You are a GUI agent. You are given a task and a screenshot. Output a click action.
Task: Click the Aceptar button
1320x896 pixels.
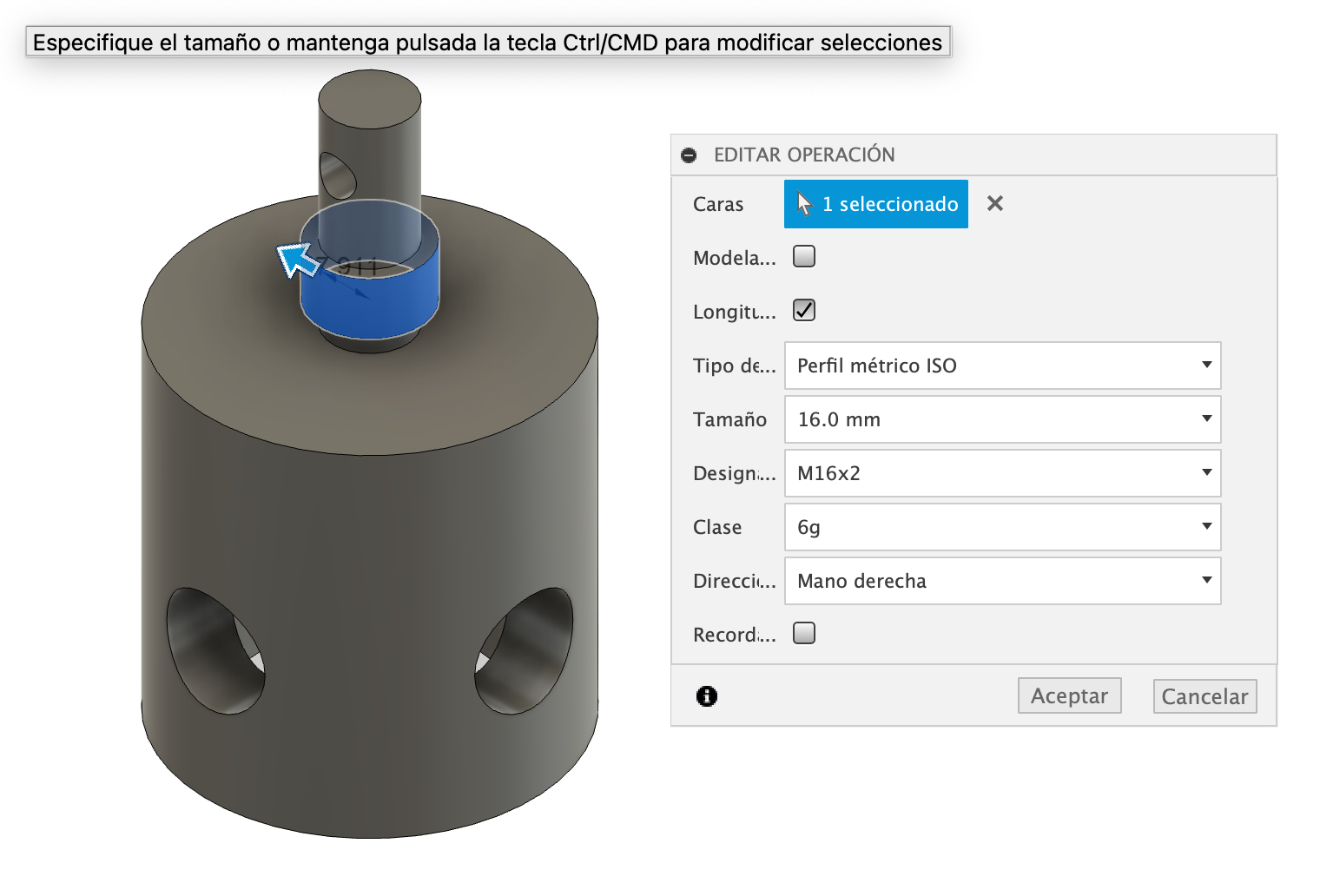click(x=1069, y=696)
